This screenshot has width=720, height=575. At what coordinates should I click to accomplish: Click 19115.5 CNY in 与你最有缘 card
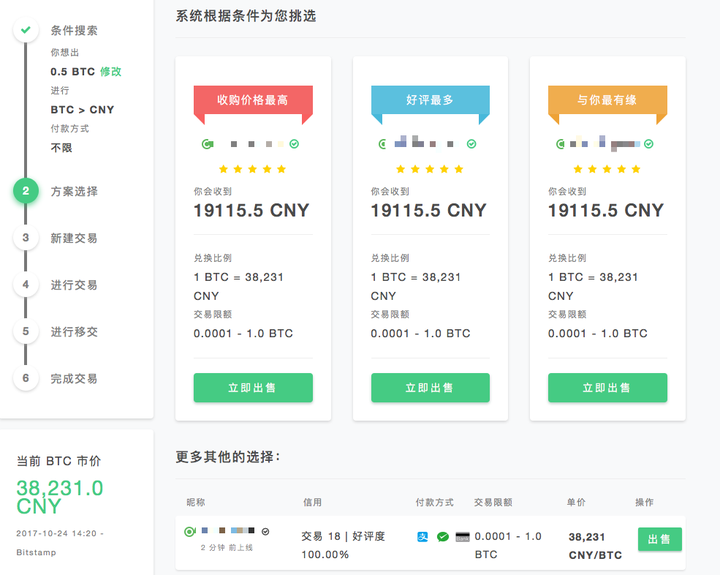click(x=606, y=210)
